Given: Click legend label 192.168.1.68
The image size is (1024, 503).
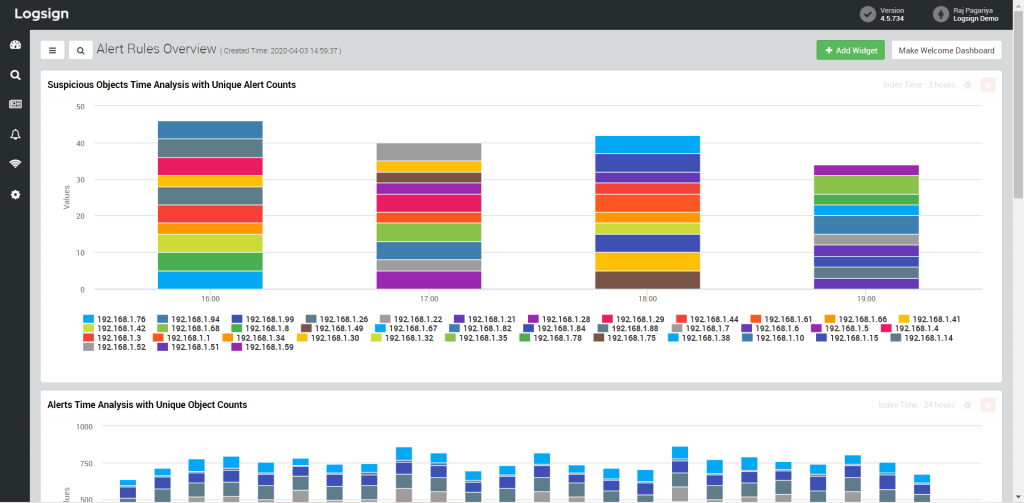Looking at the screenshot, I should tap(196, 329).
